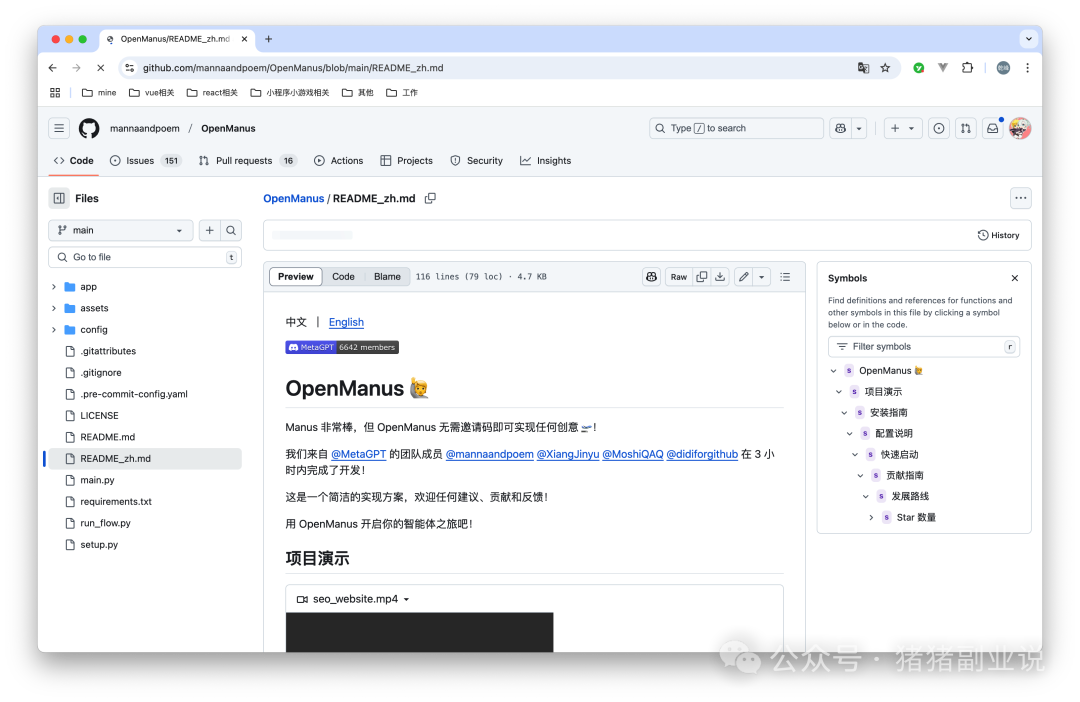This screenshot has height=702, width=1080.
Task: Open the create new plus menu
Action: point(902,128)
